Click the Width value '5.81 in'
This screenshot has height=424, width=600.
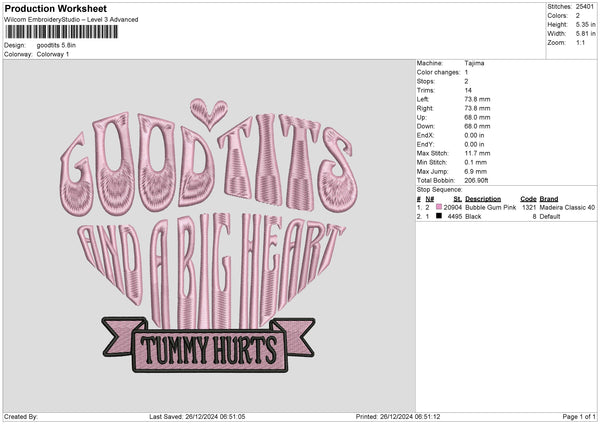tap(585, 34)
